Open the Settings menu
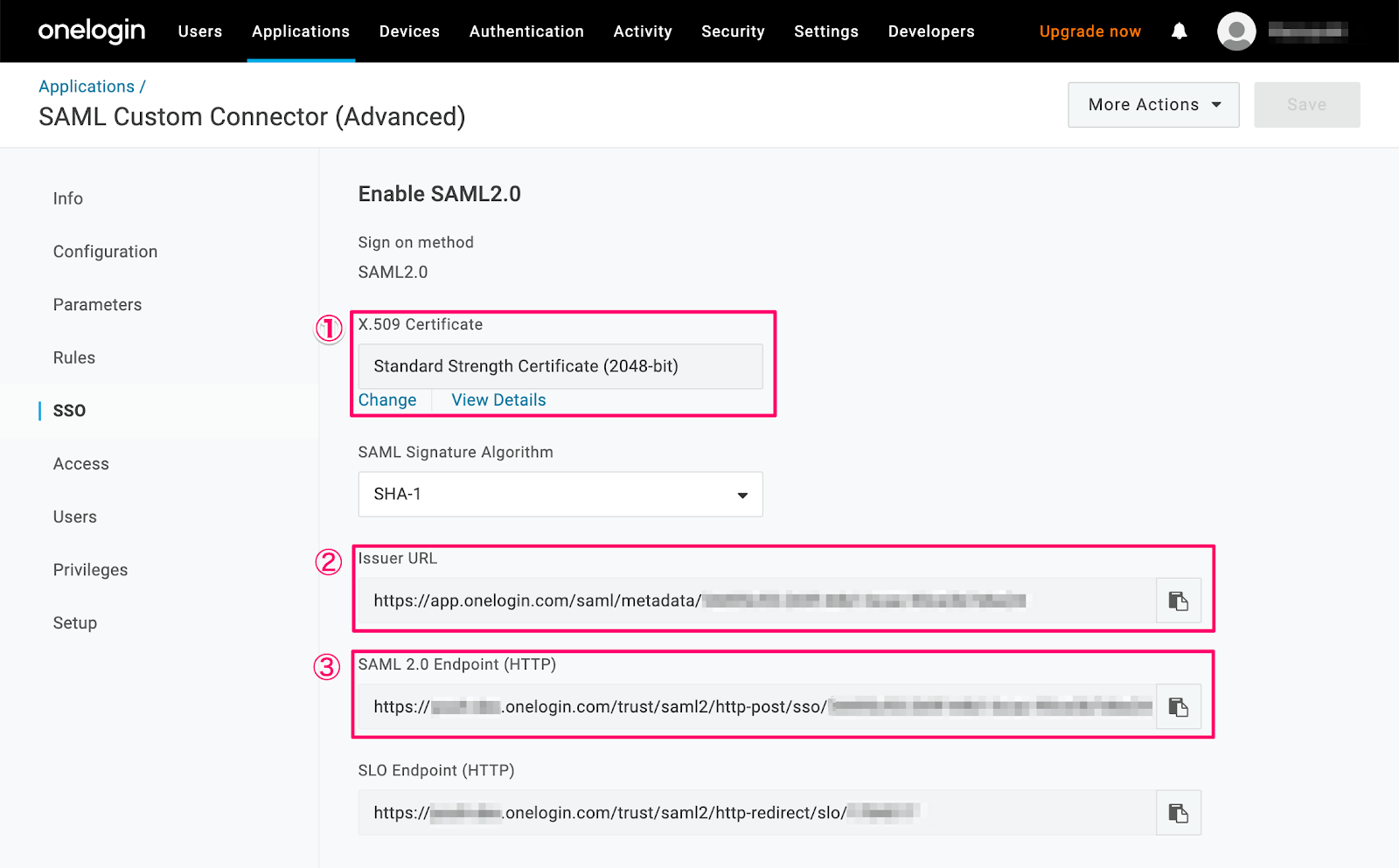The height and width of the screenshot is (868, 1399). pyautogui.click(x=826, y=31)
